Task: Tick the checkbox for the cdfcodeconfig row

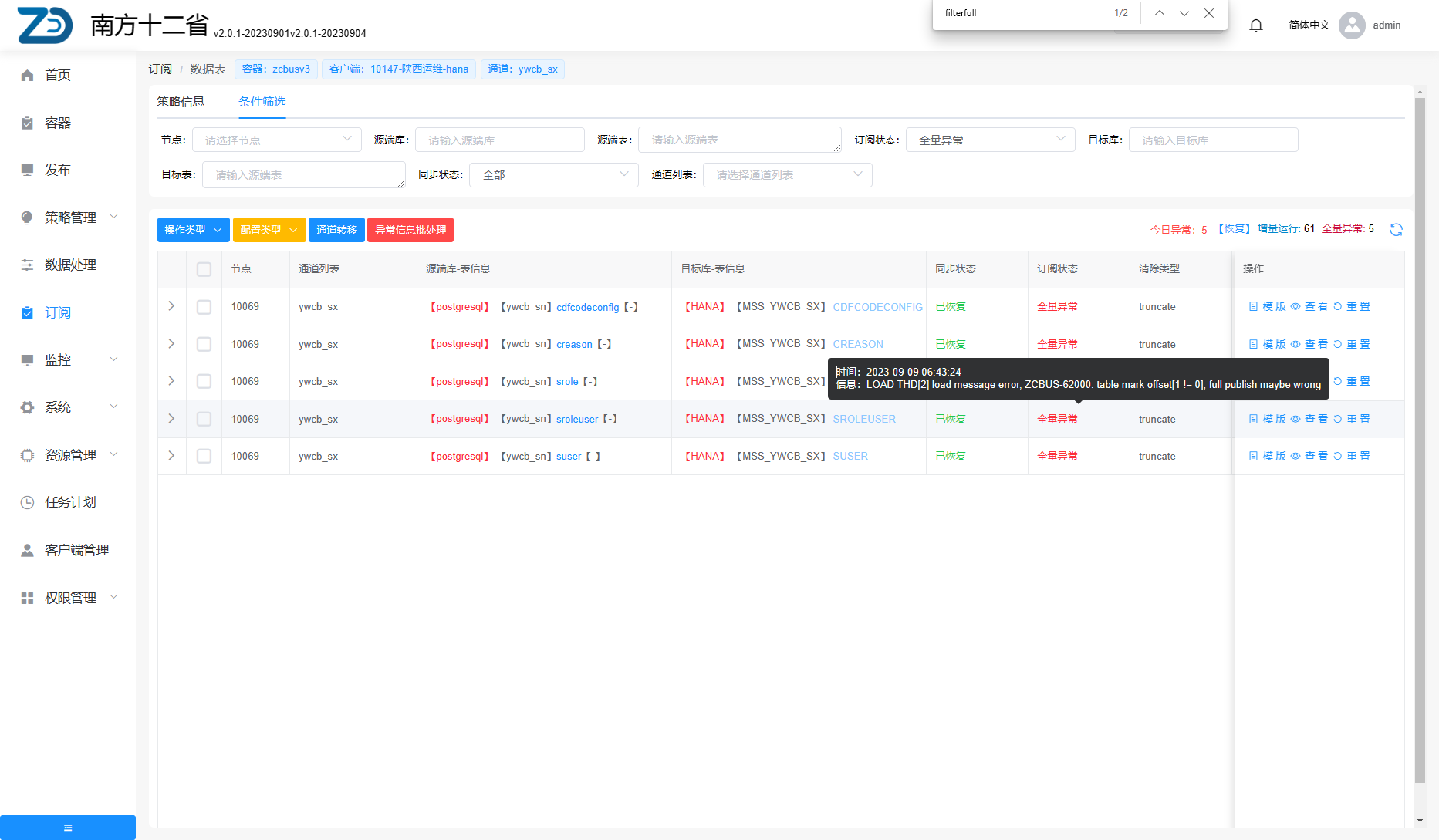Action: [204, 307]
